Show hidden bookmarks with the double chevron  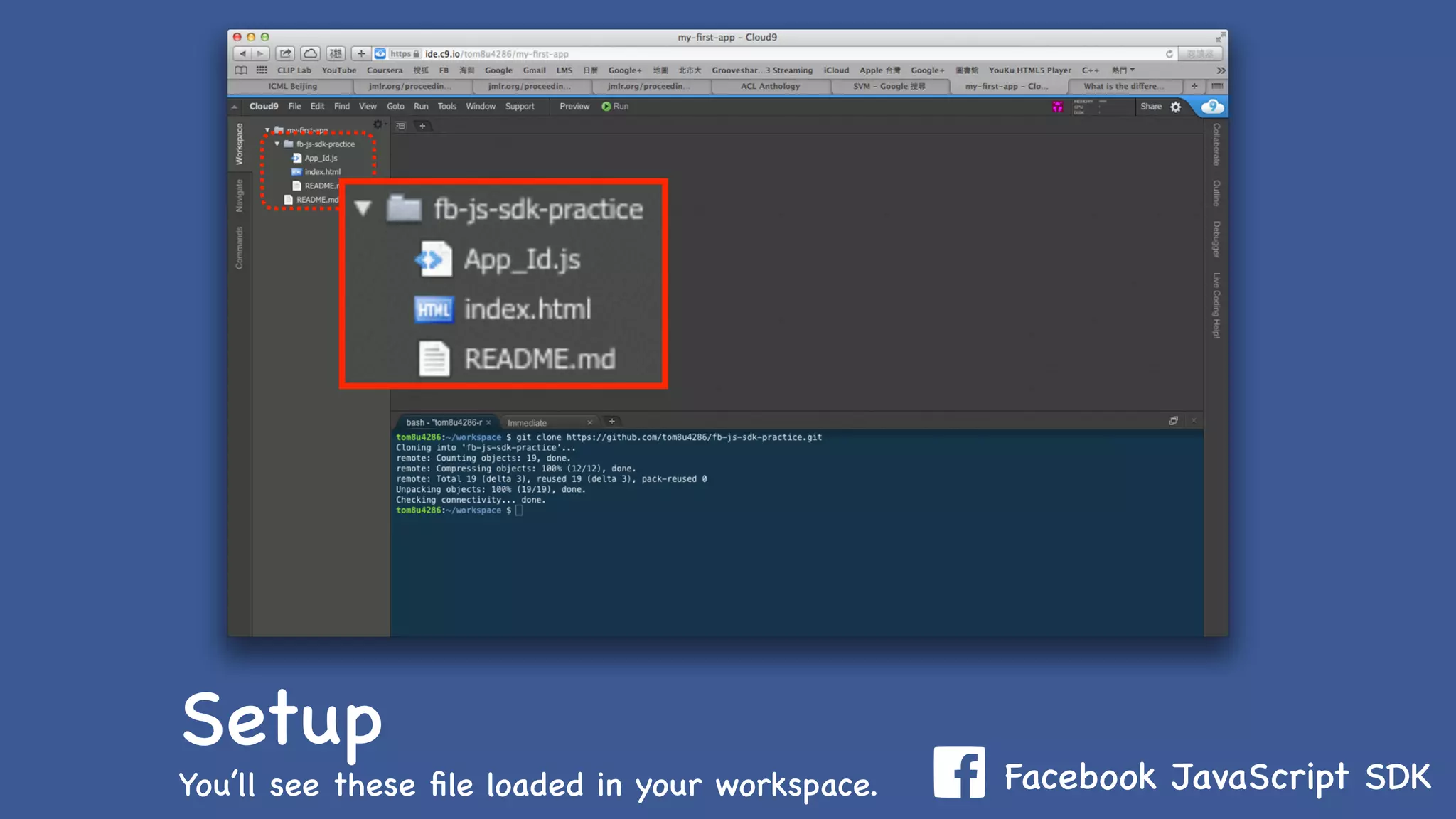[1221, 70]
